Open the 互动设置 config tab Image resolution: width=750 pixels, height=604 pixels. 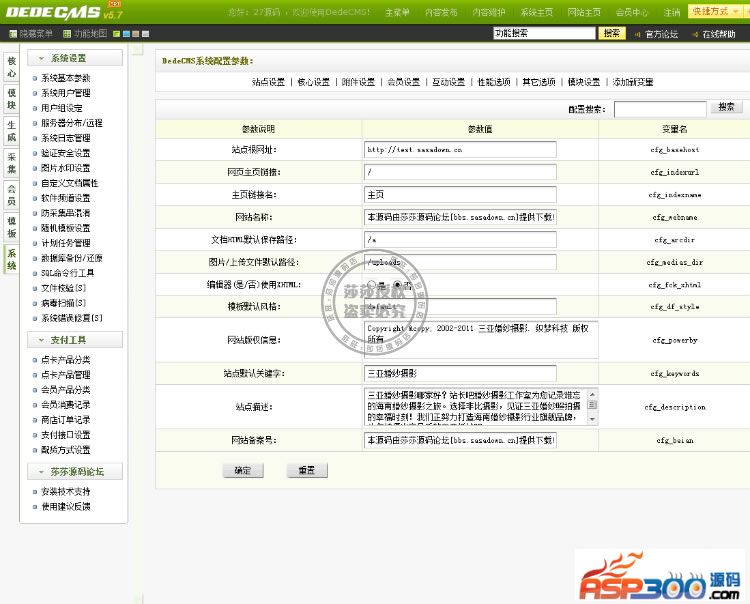click(448, 82)
